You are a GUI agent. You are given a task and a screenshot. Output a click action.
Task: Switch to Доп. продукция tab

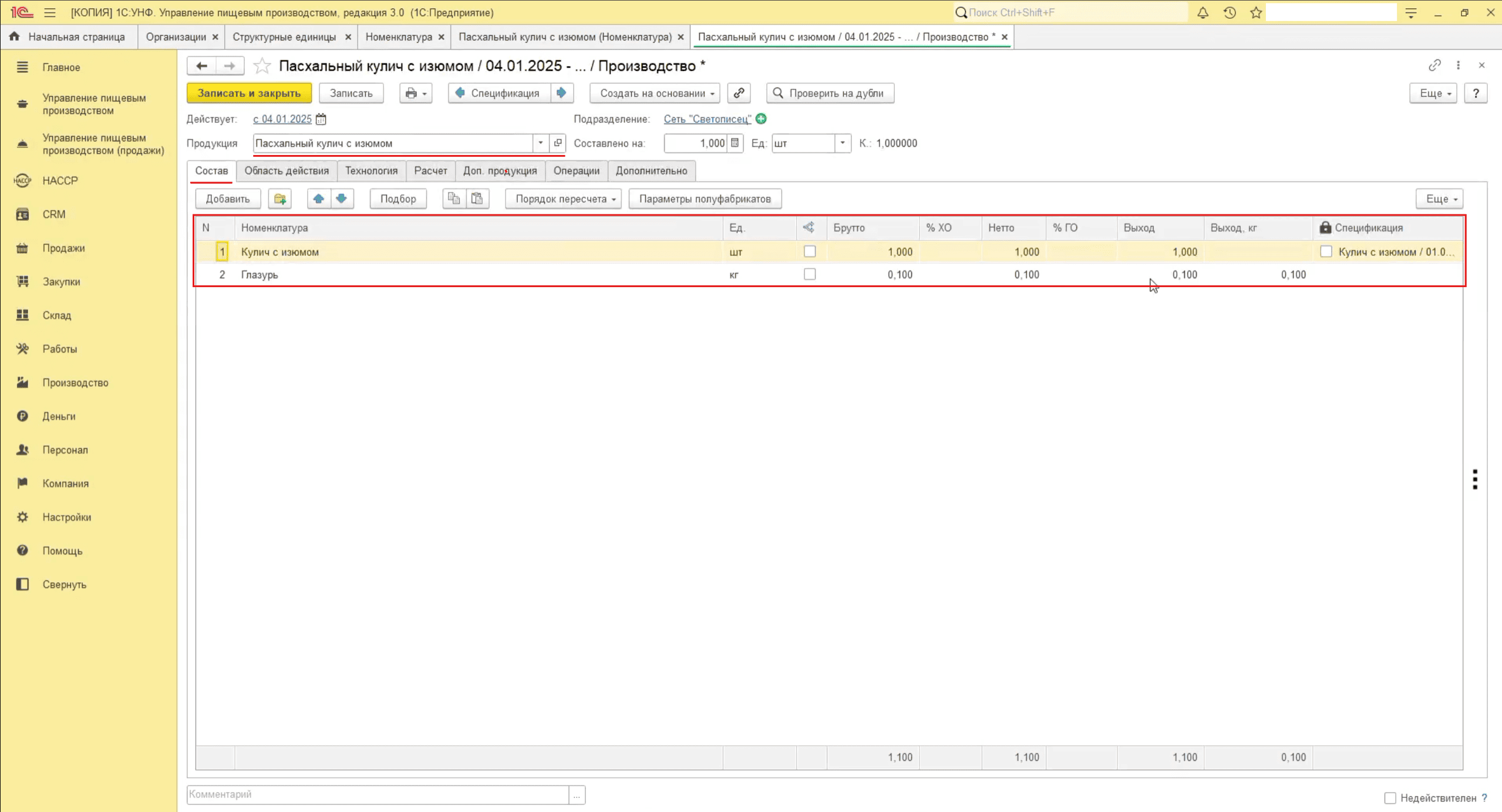pyautogui.click(x=500, y=171)
